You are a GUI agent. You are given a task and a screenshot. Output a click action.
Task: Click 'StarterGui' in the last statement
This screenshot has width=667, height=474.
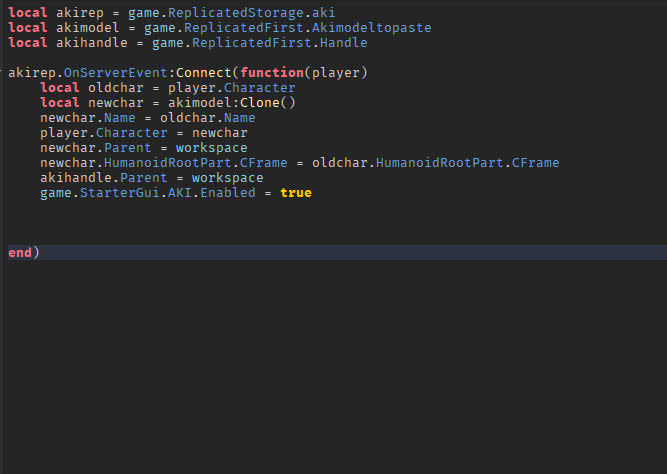tap(120, 193)
